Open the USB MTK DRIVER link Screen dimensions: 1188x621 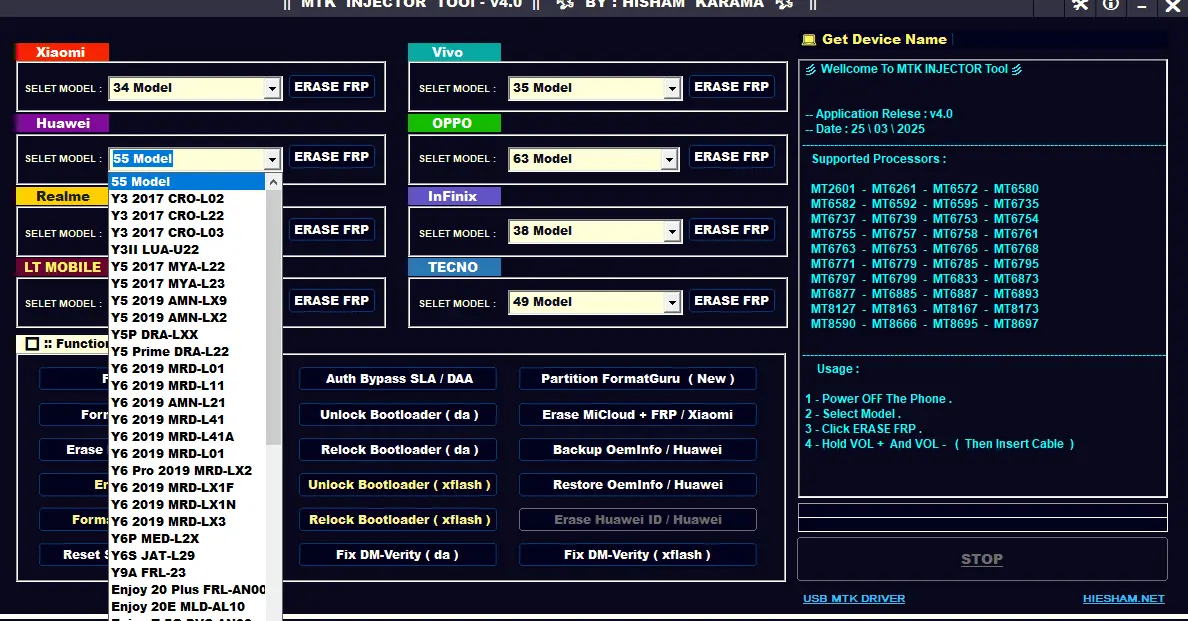click(853, 598)
